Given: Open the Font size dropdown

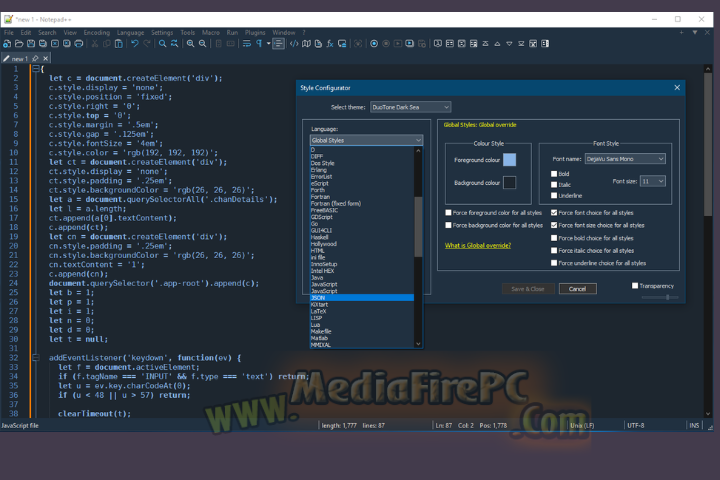Looking at the screenshot, I should [x=652, y=181].
